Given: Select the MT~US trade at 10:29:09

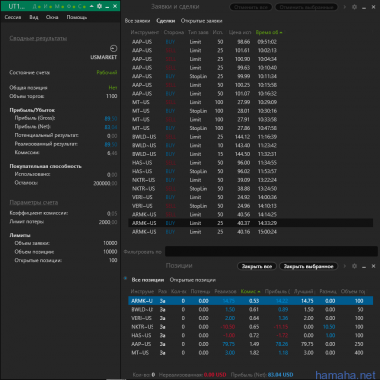Looking at the screenshot, I should click(250, 102).
